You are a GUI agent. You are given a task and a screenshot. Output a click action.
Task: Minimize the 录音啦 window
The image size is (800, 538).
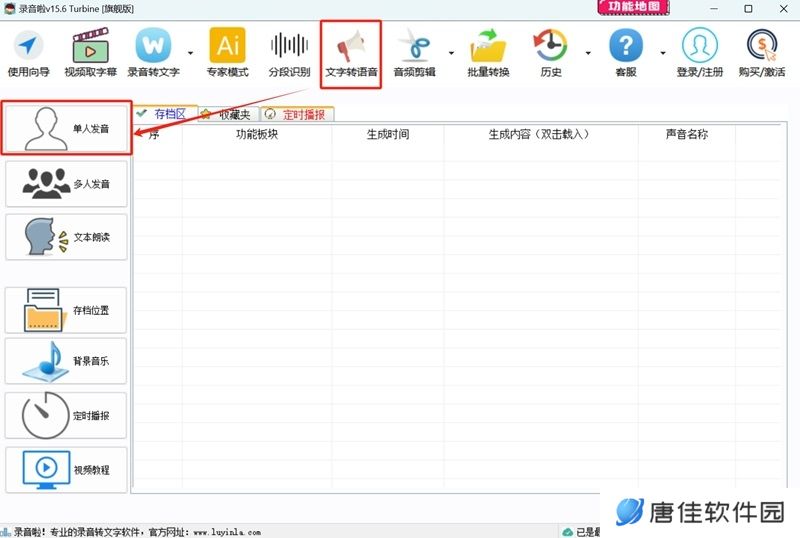(x=714, y=9)
